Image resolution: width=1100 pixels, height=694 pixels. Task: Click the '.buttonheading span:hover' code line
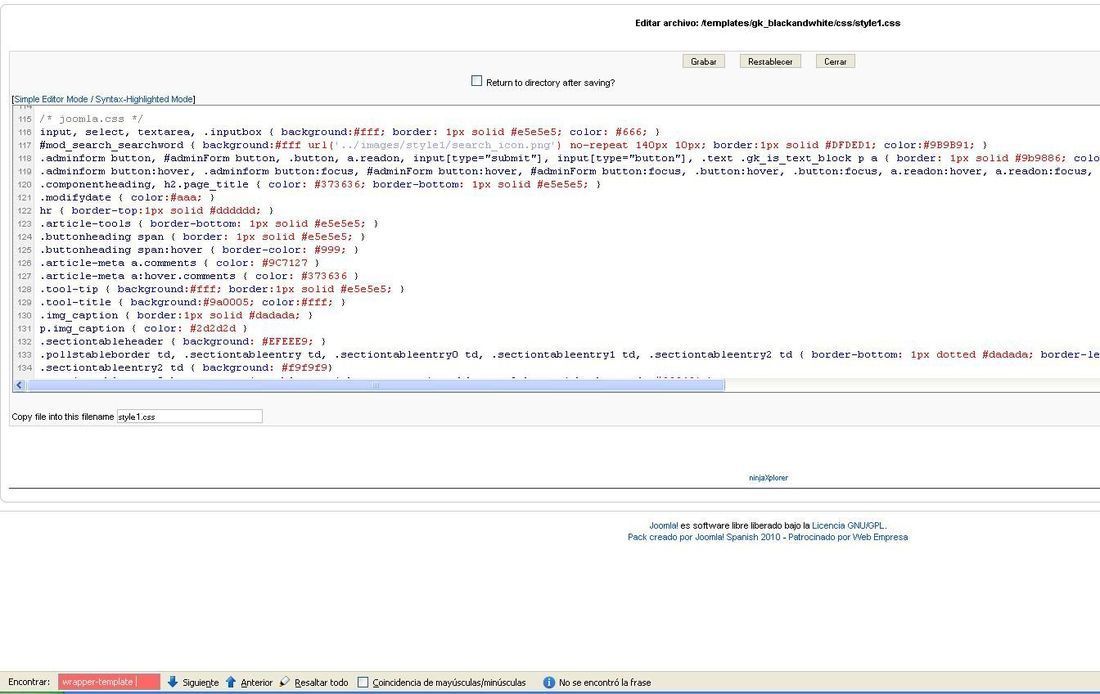click(x=199, y=250)
